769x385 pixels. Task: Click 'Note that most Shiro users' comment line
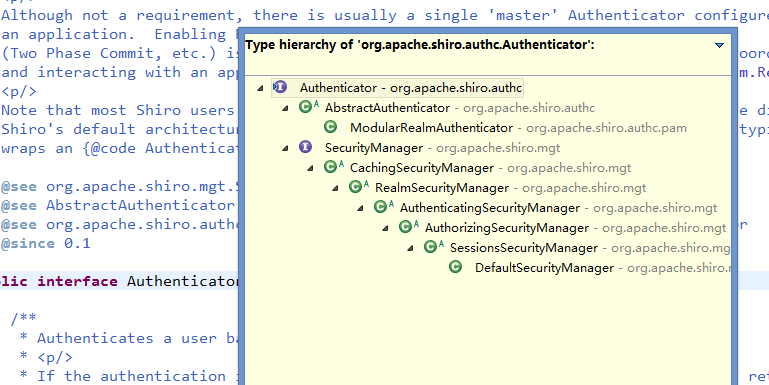pyautogui.click(x=118, y=110)
